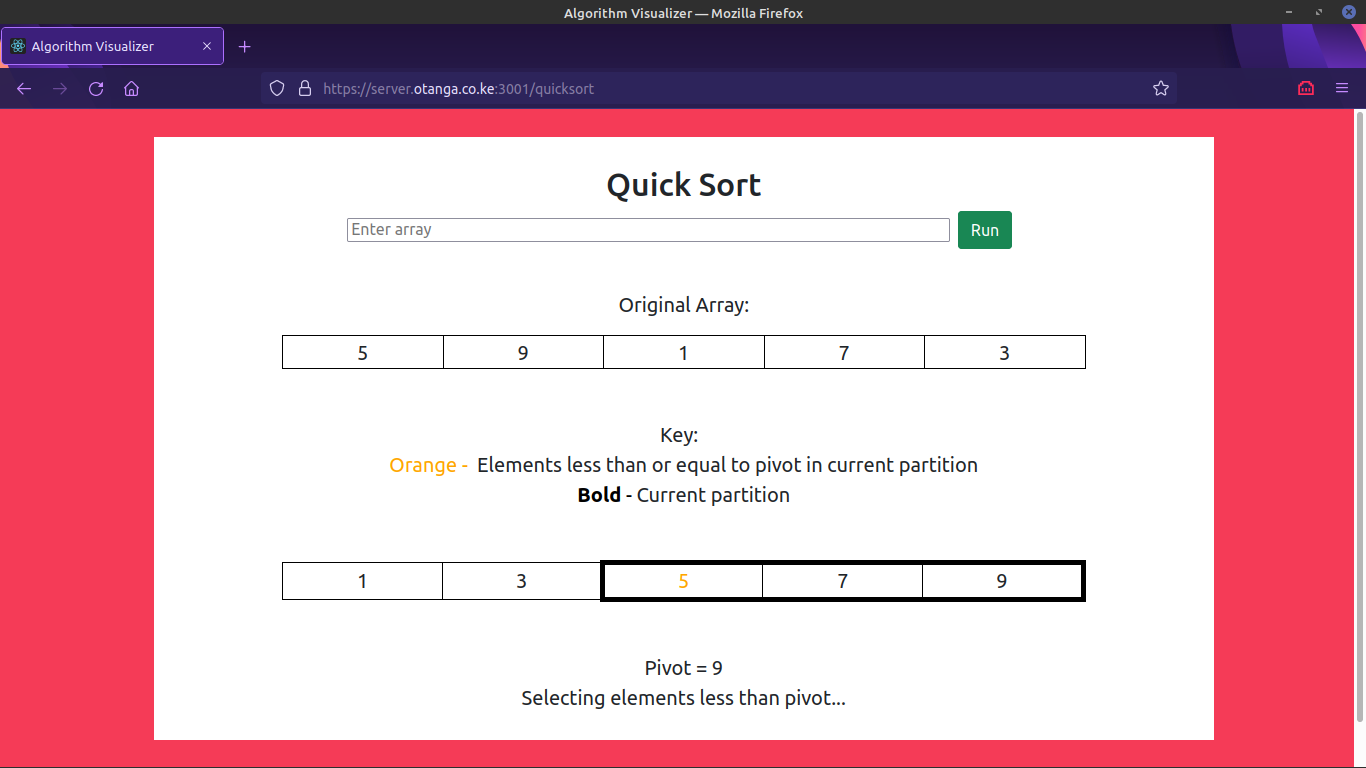Click the Quick Sort heading
The height and width of the screenshot is (768, 1366).
click(683, 185)
